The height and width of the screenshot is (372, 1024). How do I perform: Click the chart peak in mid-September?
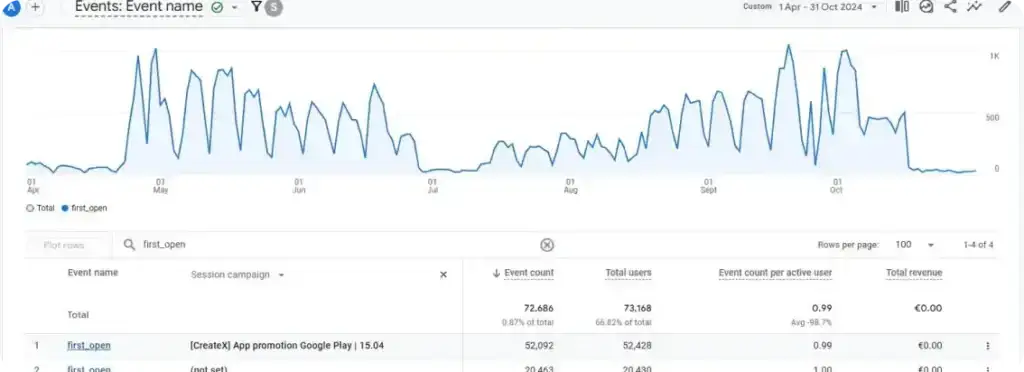789,46
